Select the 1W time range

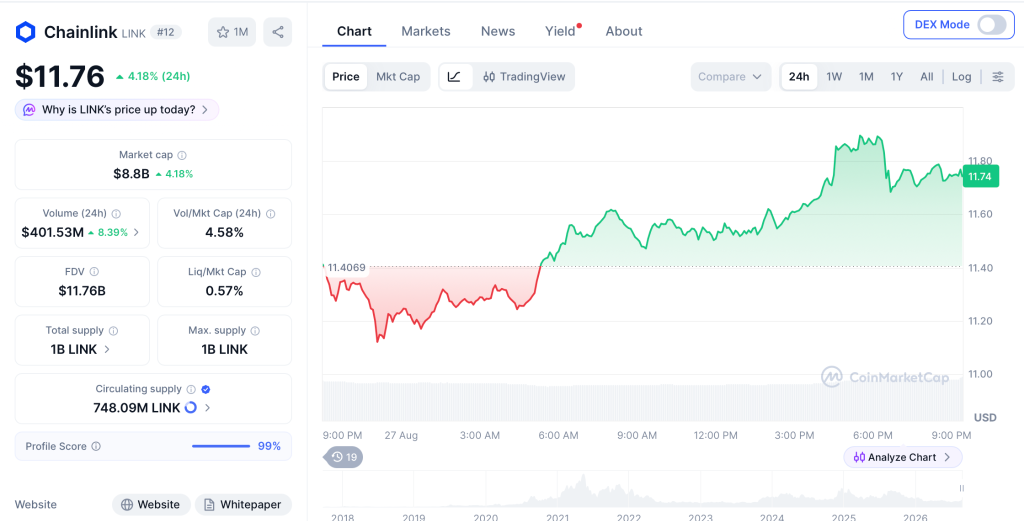coord(834,76)
